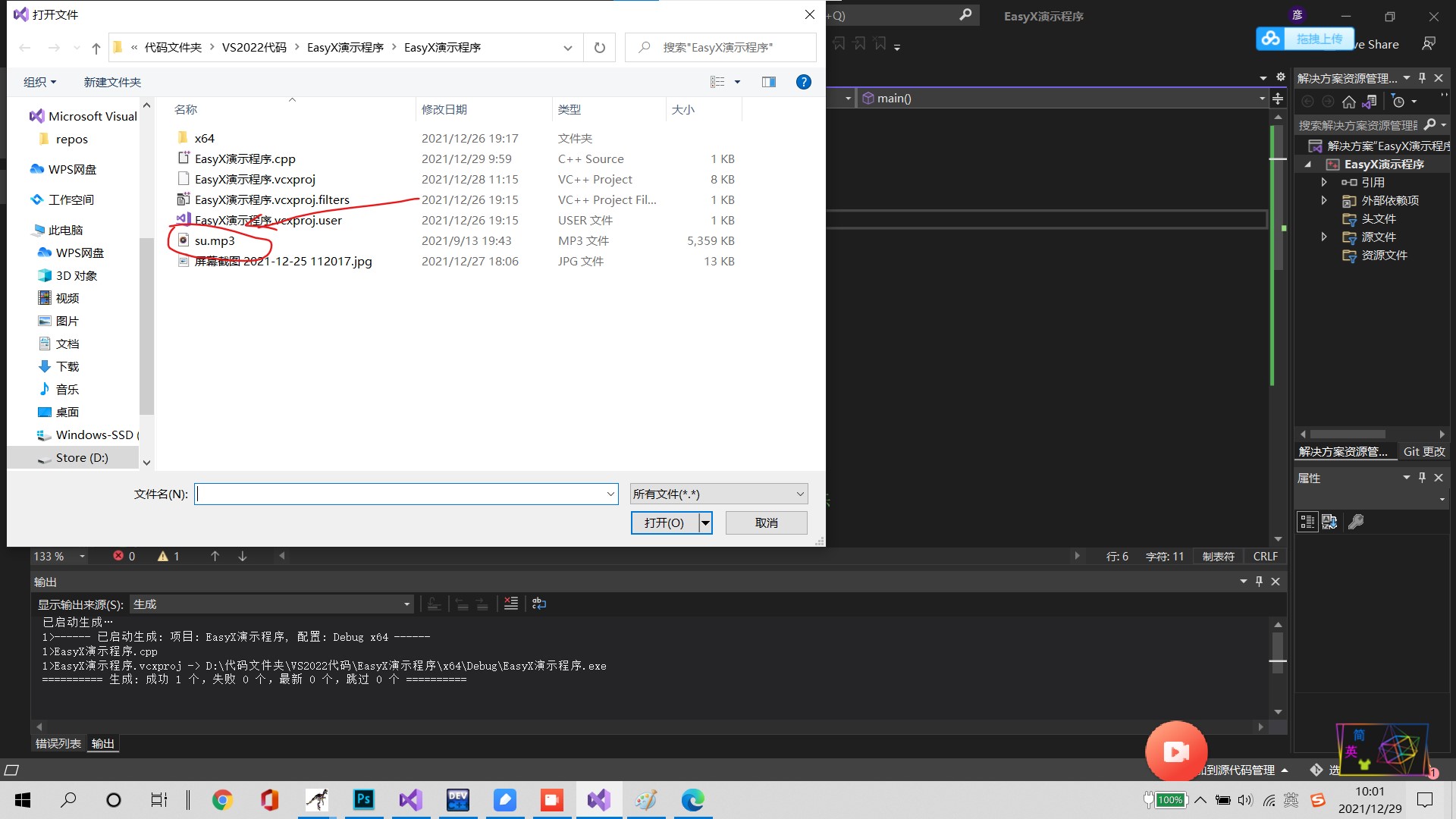The width and height of the screenshot is (1456, 819).
Task: Open Photoshop from the taskbar
Action: (x=364, y=799)
